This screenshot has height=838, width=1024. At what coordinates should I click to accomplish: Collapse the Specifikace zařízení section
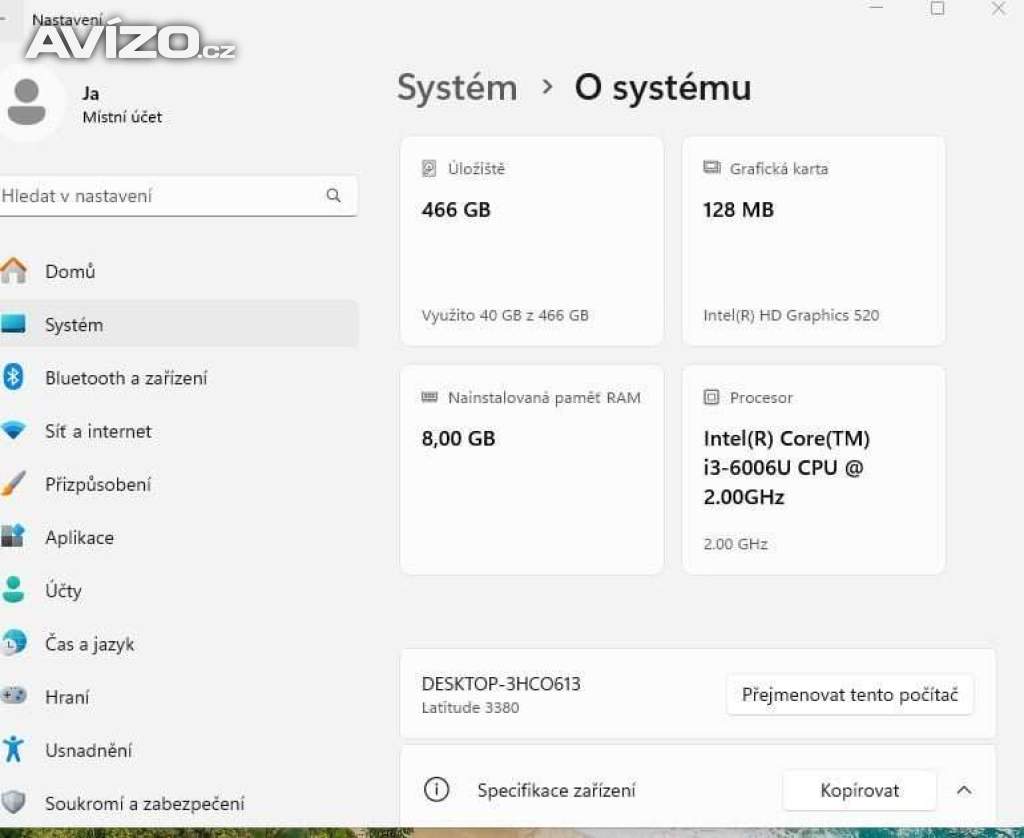click(964, 790)
